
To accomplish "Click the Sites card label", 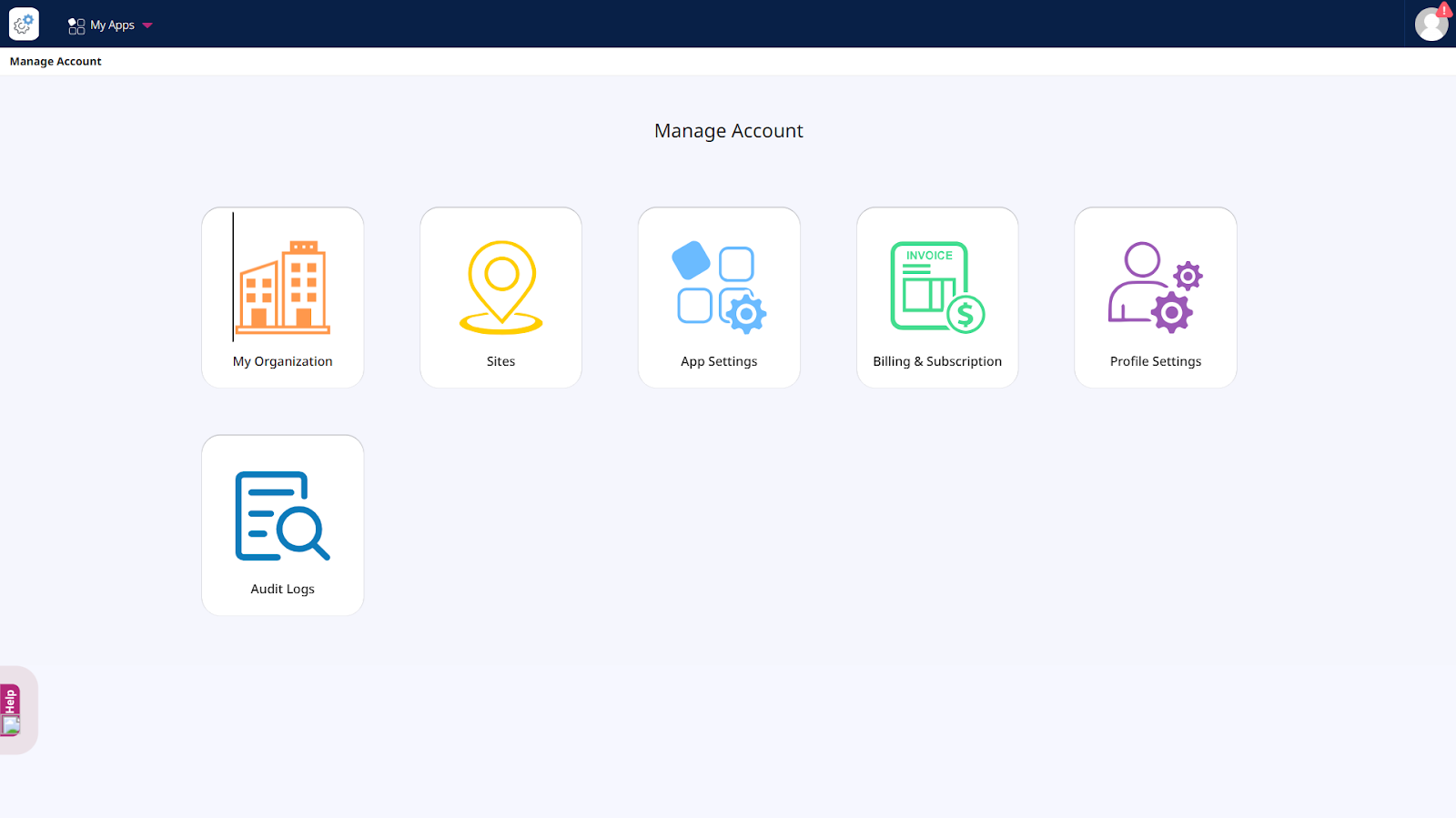I will (x=500, y=361).
